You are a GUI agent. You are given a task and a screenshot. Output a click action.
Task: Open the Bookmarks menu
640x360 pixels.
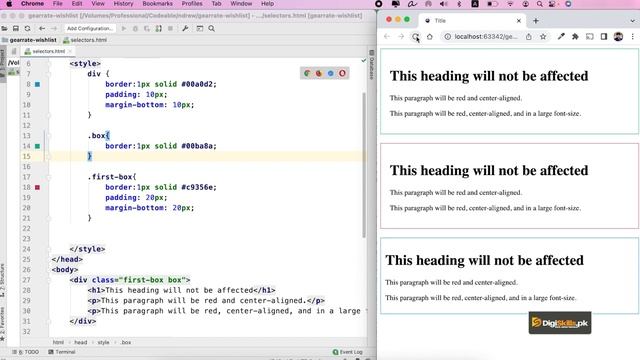158,4
